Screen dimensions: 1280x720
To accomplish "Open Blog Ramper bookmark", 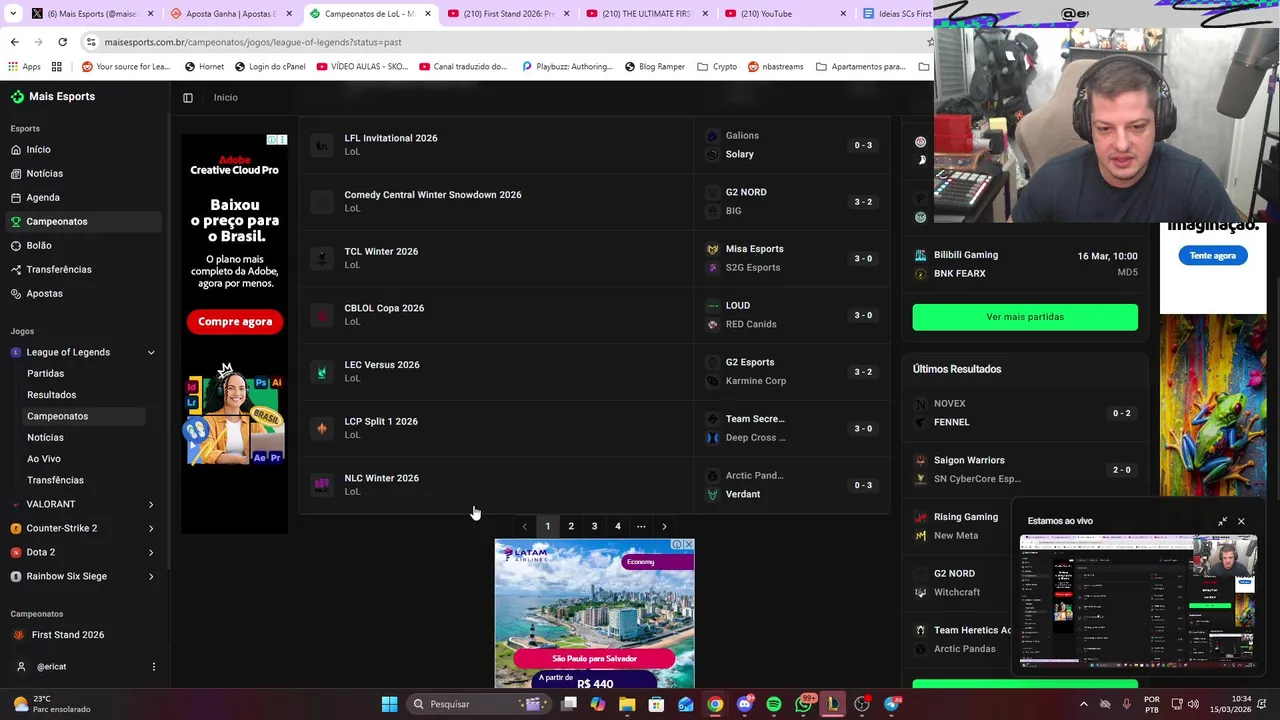I will click(x=655, y=67).
